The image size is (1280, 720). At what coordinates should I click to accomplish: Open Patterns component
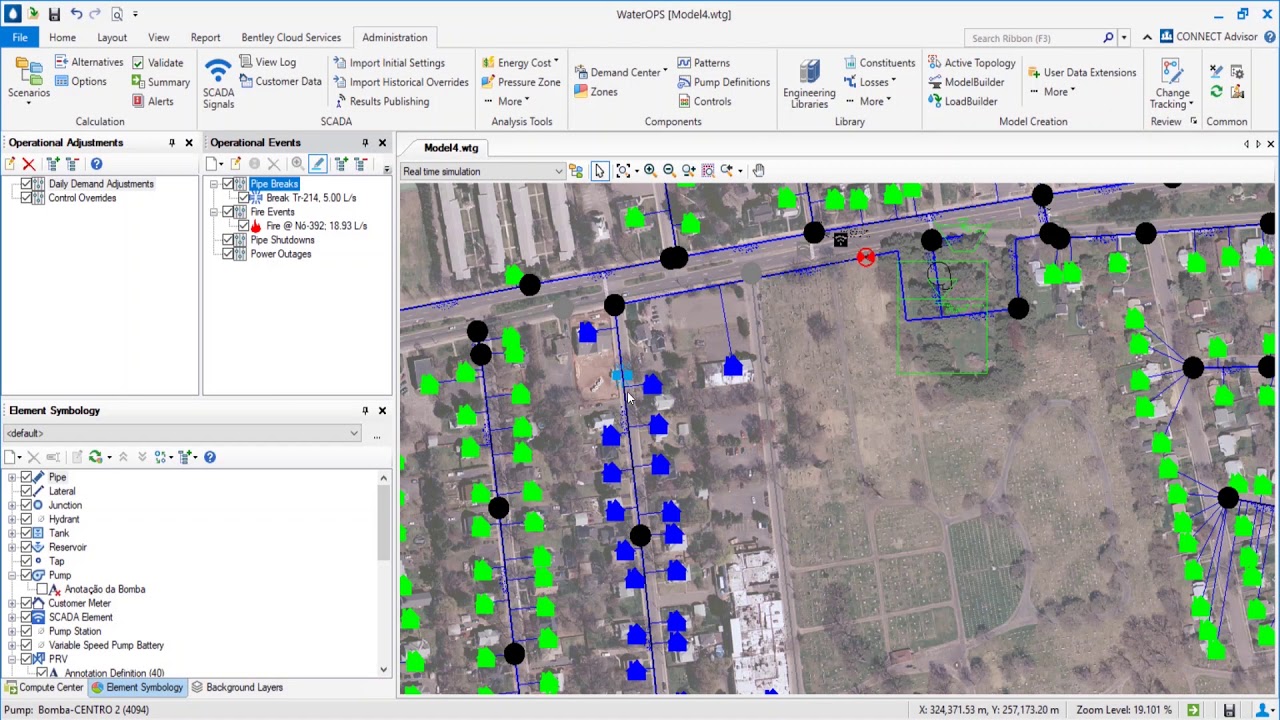click(703, 62)
